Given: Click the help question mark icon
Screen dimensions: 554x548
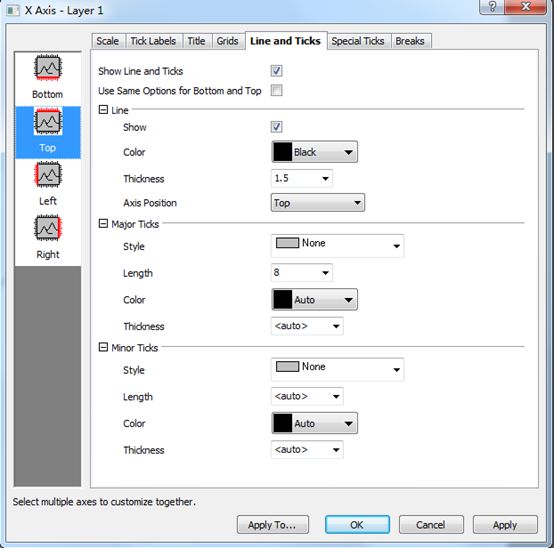Looking at the screenshot, I should 492,7.
